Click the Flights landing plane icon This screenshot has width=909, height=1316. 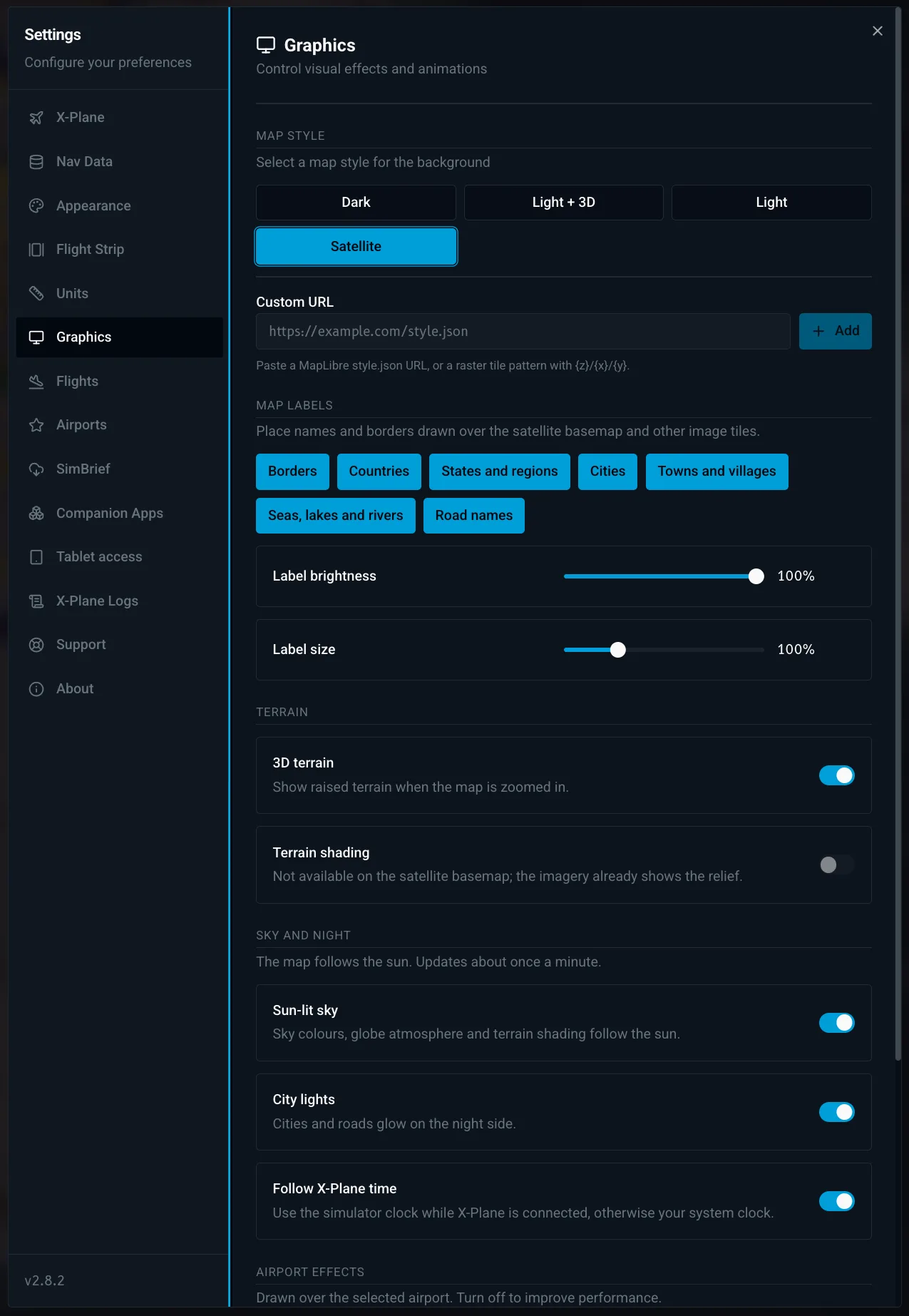pyautogui.click(x=36, y=382)
